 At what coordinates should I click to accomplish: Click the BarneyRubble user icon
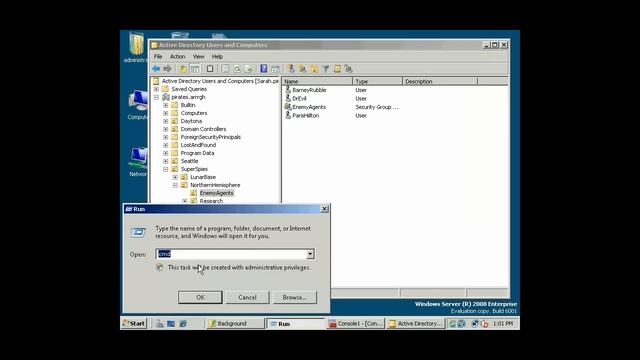click(288, 89)
